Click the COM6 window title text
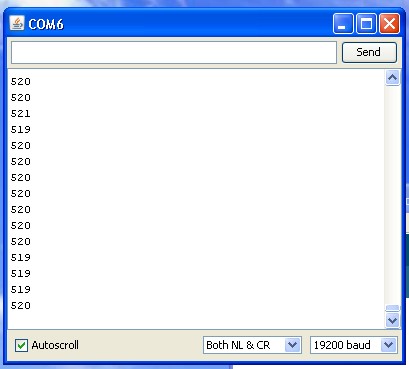409x369 pixels. (x=46, y=24)
